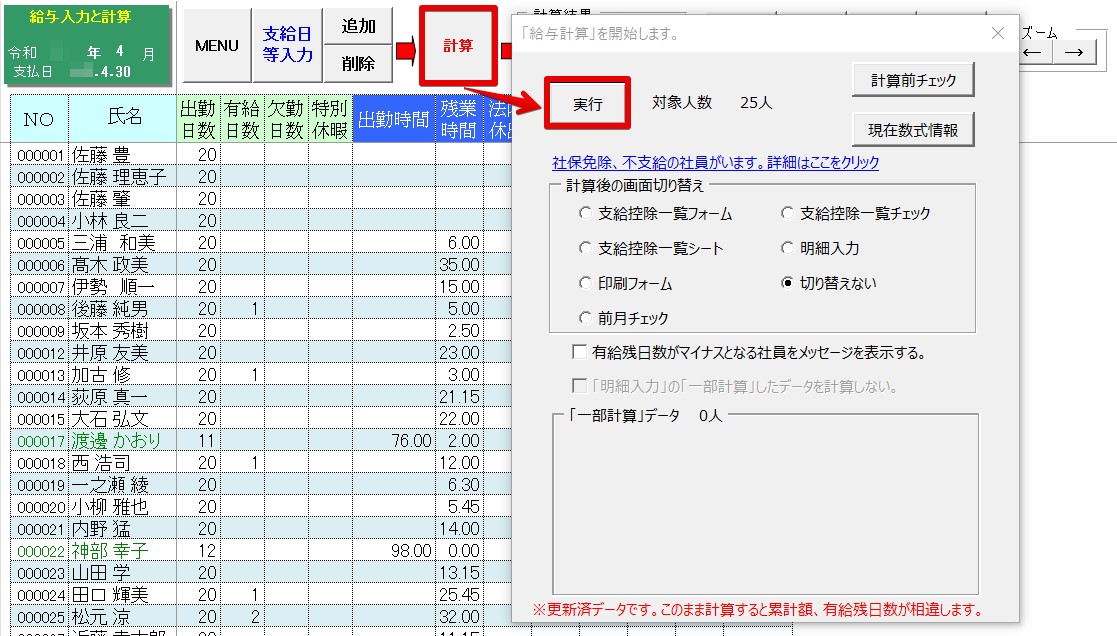Click the 追加 button
The height and width of the screenshot is (636, 1117).
tap(358, 27)
